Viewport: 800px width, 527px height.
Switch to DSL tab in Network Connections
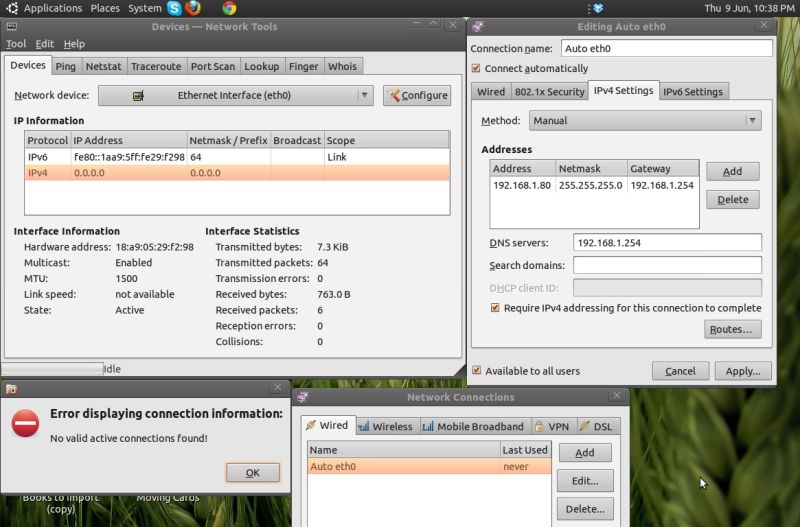[597, 426]
